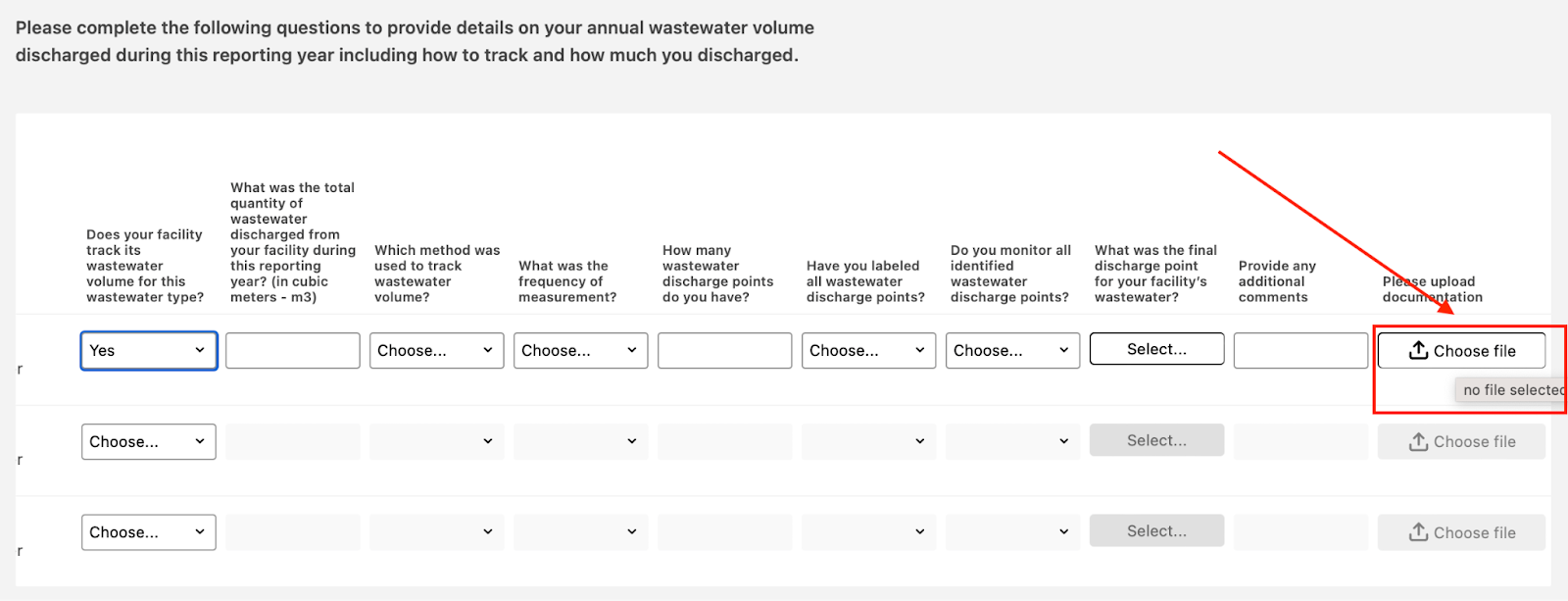Open the 'Yes' tracking dropdown in first row
Viewport: 1568px width, 601px height.
coord(148,351)
